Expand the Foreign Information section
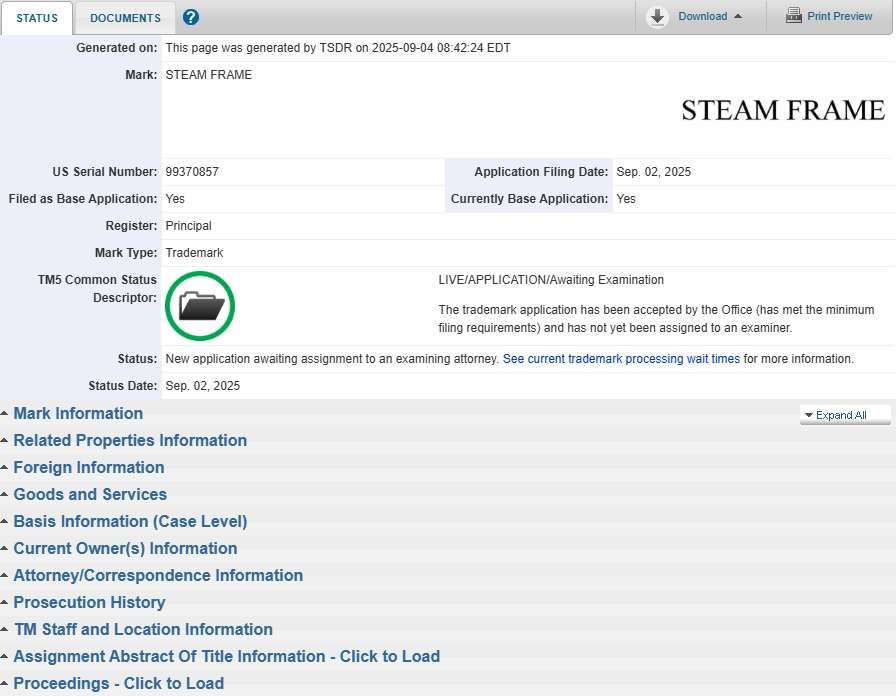 (89, 468)
